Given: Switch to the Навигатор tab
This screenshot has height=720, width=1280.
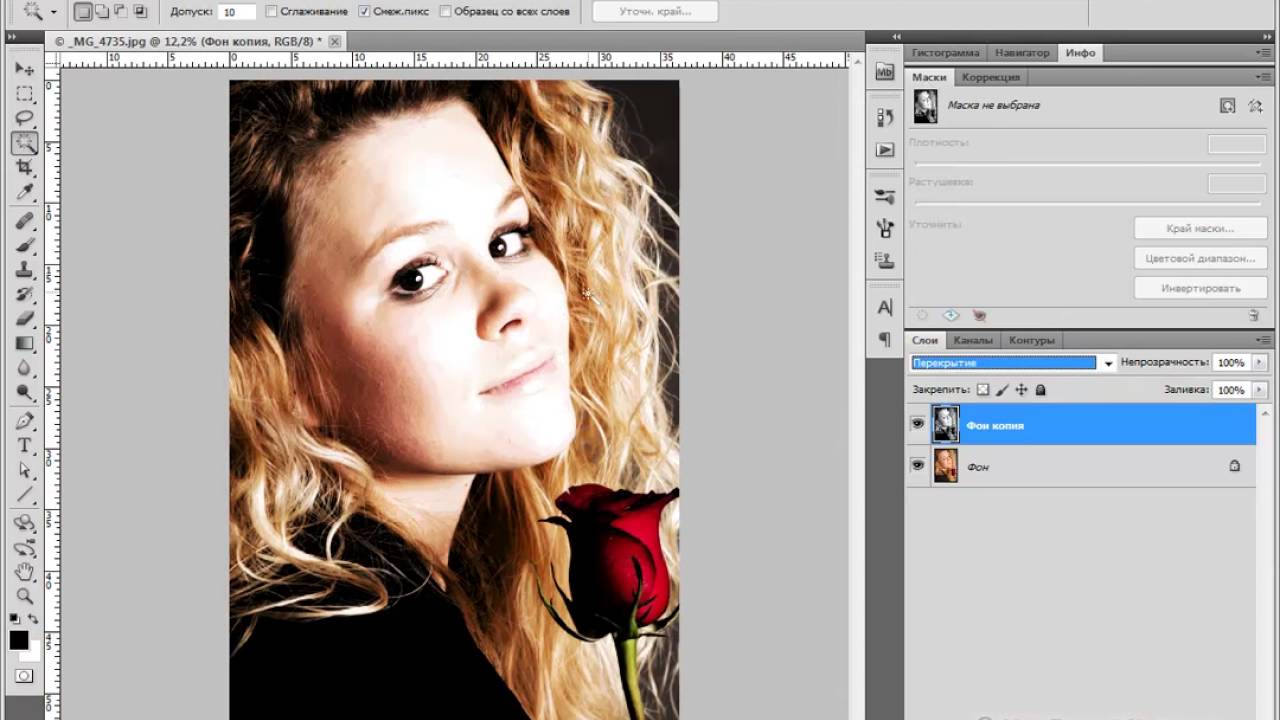Looking at the screenshot, I should (1022, 53).
